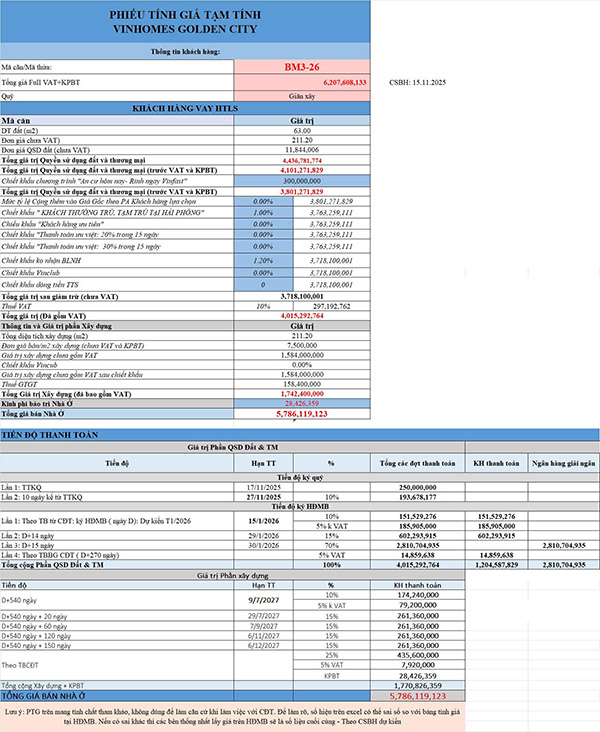Image resolution: width=600 pixels, height=732 pixels.
Task: Click the 11,844,006 land unit price cell
Action: click(x=301, y=149)
